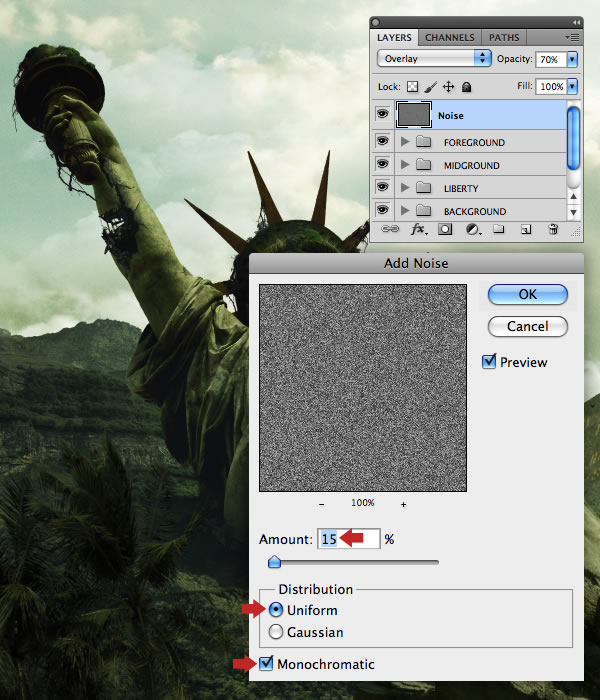Image resolution: width=600 pixels, height=700 pixels.
Task: Click the Amount slider handle
Action: [274, 562]
